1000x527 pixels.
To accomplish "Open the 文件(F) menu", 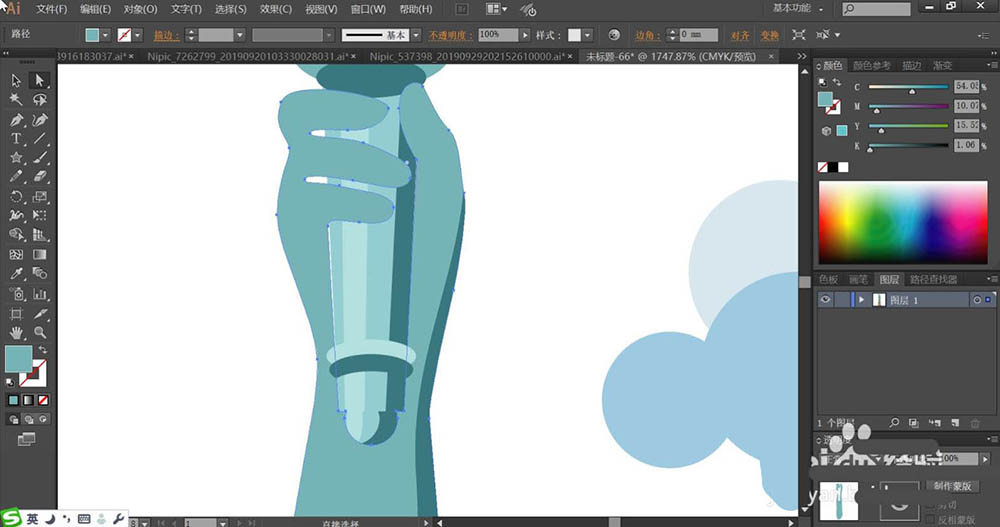I will click(x=52, y=9).
